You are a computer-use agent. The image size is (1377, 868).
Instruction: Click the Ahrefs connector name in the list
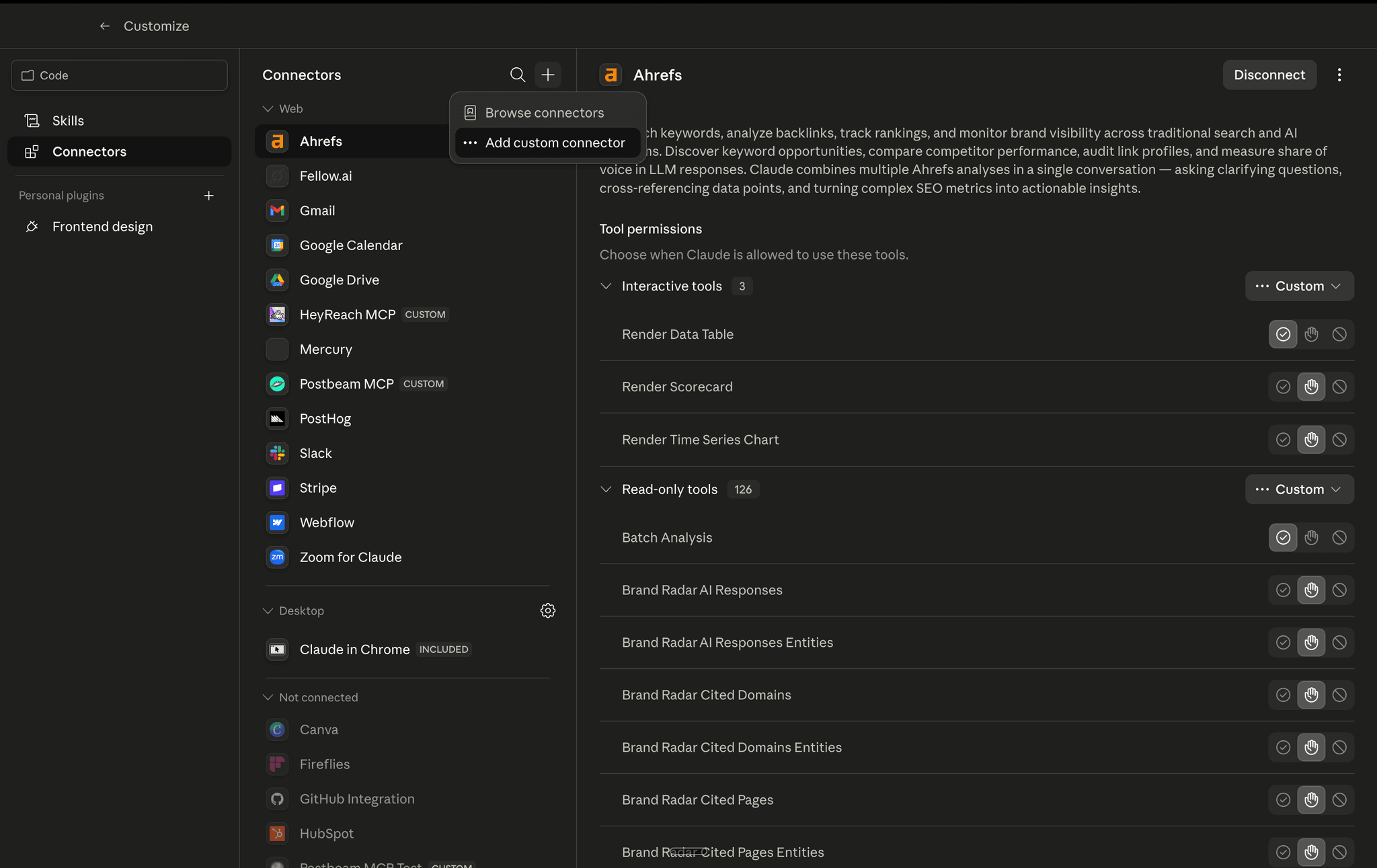tap(321, 141)
